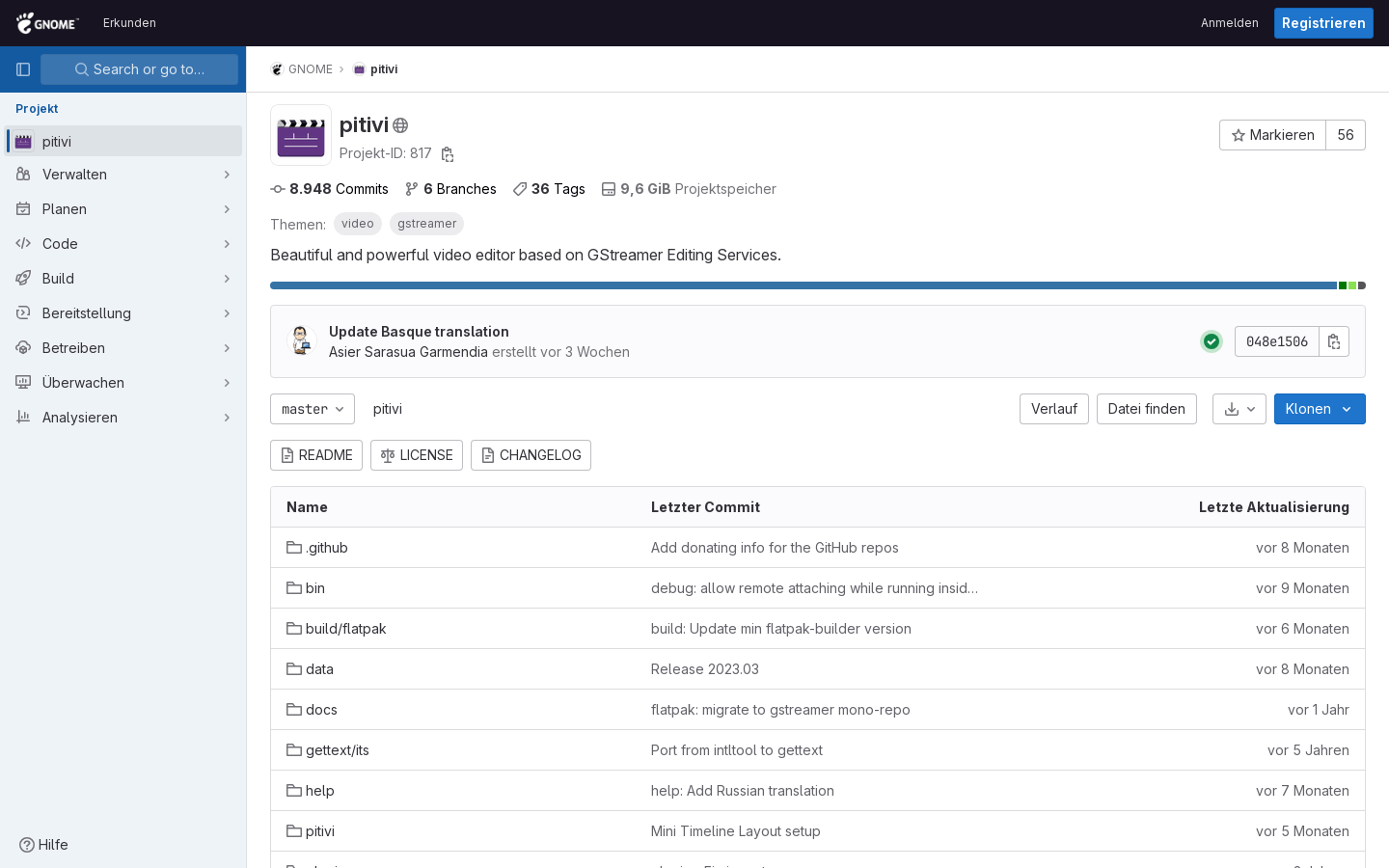Click the GNOME logo in header
The width and height of the screenshot is (1389, 868).
coord(47,23)
